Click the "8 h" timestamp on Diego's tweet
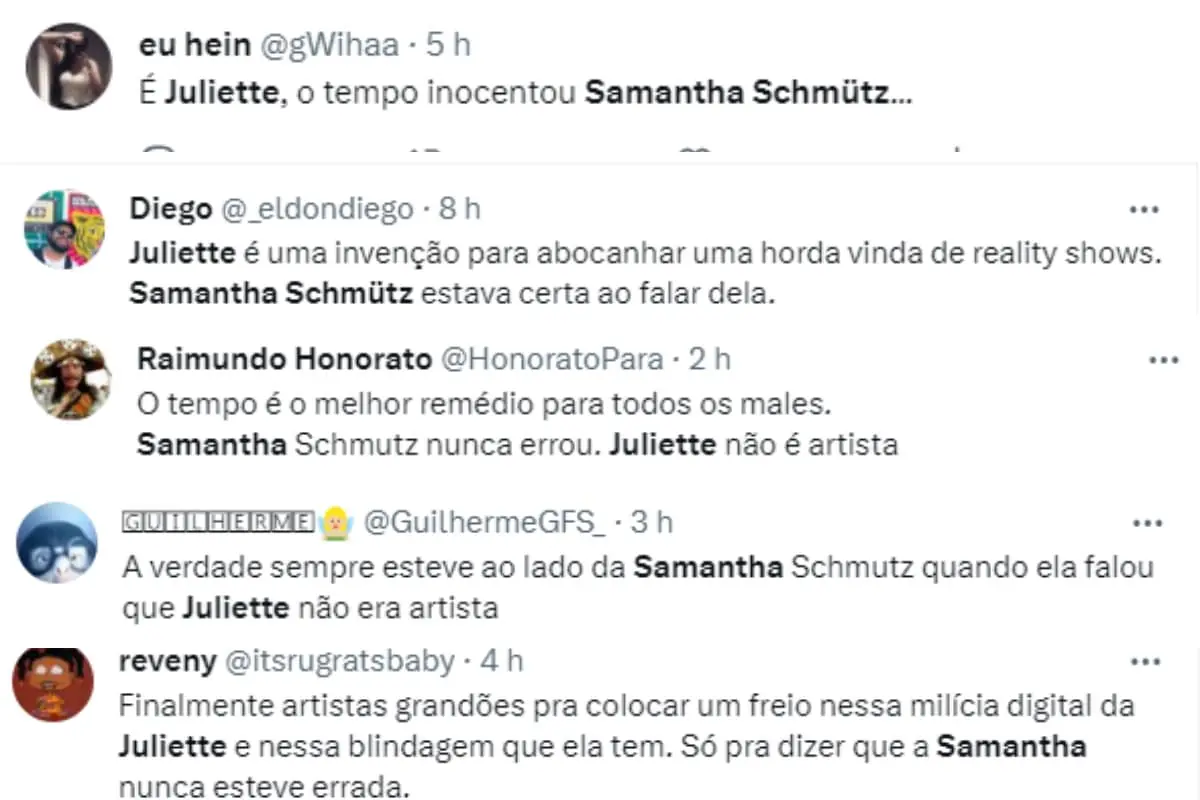This screenshot has height=800, width=1200. (x=460, y=208)
